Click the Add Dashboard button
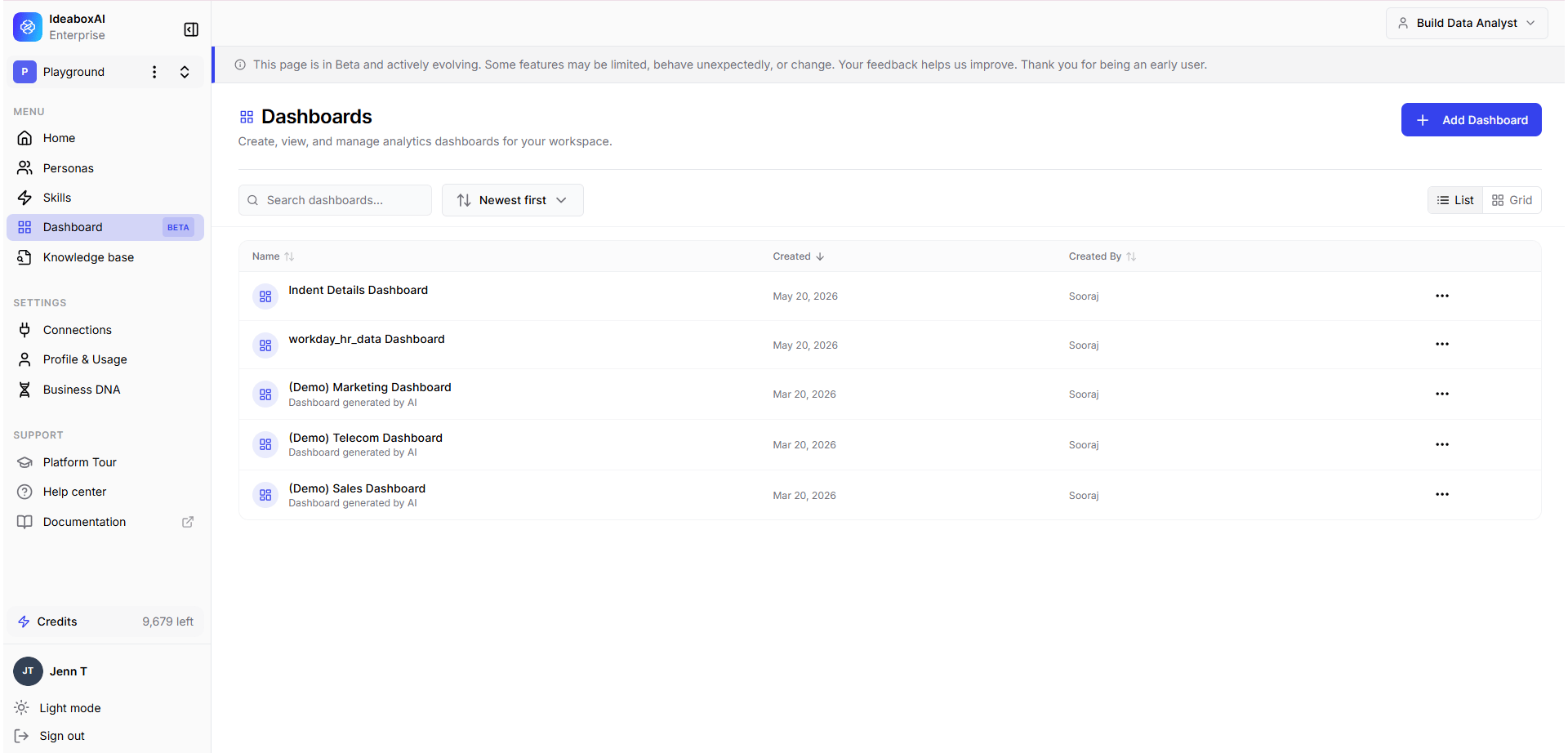The height and width of the screenshot is (753, 1568). click(1471, 120)
